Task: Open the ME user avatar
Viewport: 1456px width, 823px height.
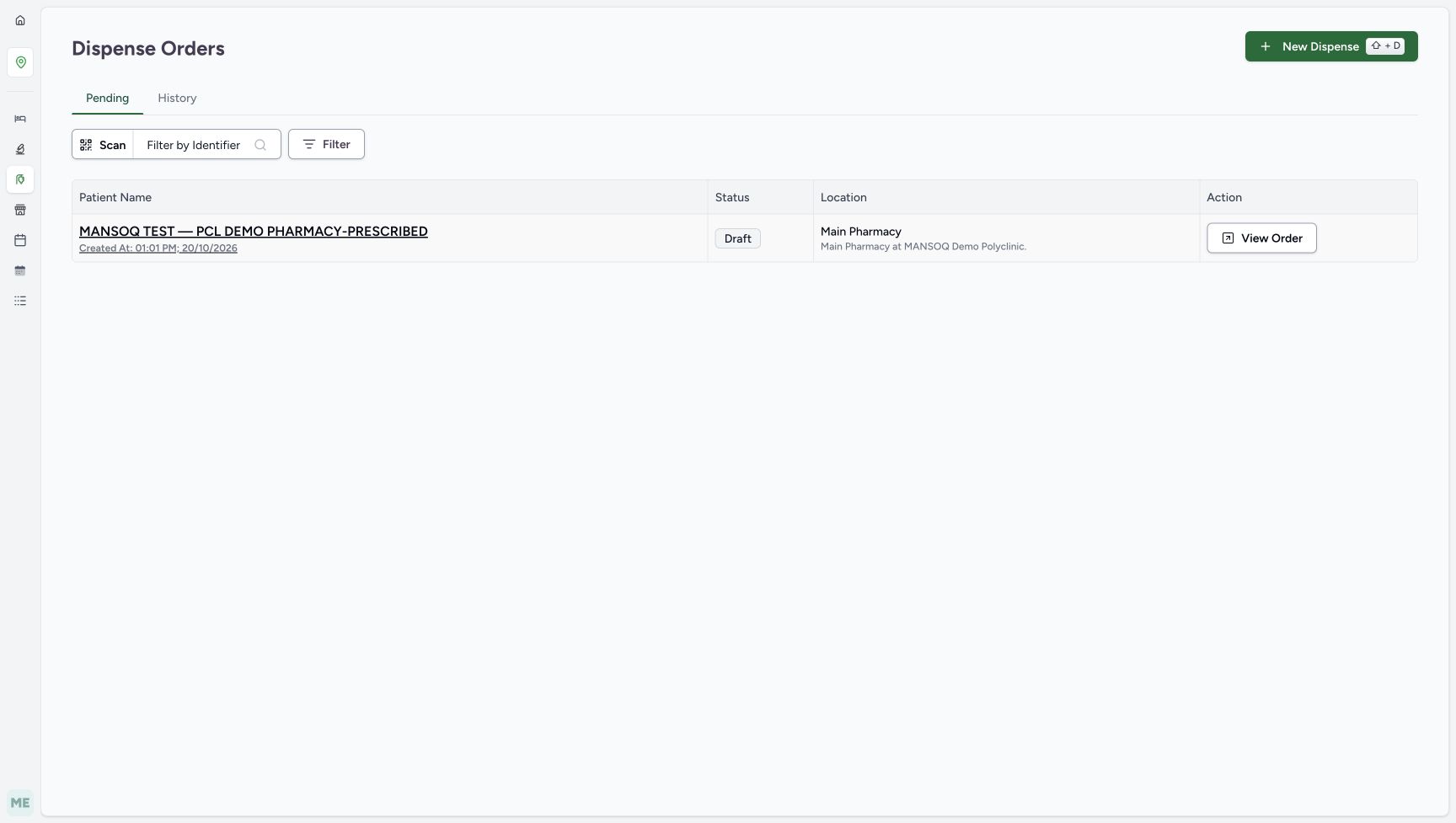Action: (x=20, y=803)
